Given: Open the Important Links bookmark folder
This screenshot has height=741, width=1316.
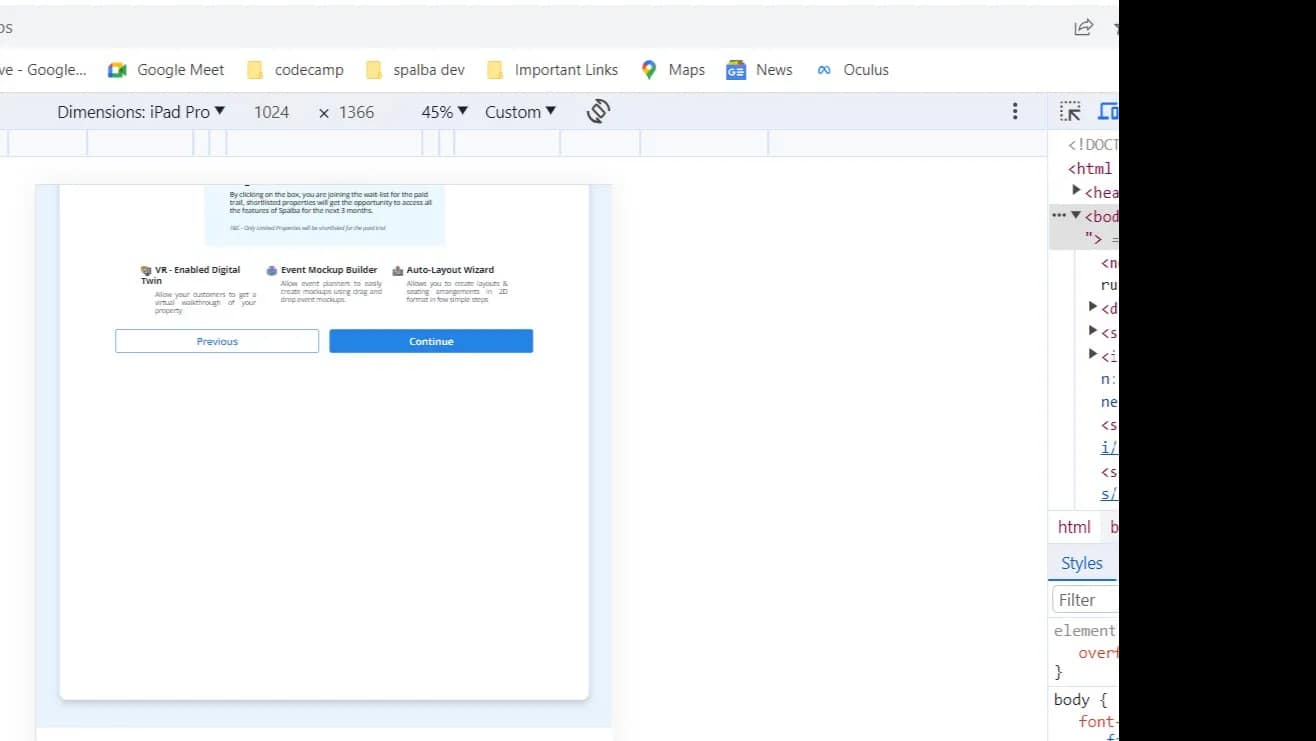Looking at the screenshot, I should pyautogui.click(x=552, y=70).
